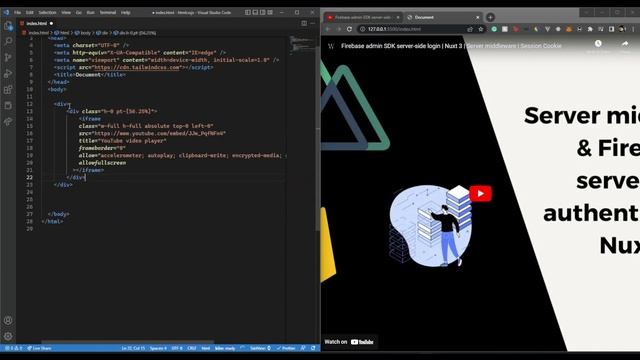
Task: Change encoding via UTF-8
Action: point(177,348)
